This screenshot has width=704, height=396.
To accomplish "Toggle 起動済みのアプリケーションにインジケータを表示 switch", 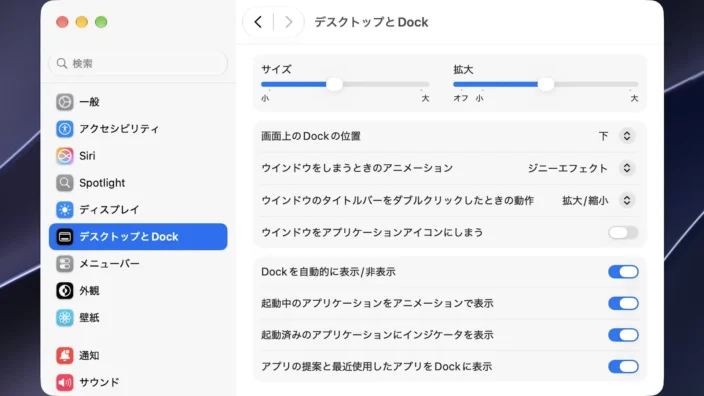I will coord(623,335).
